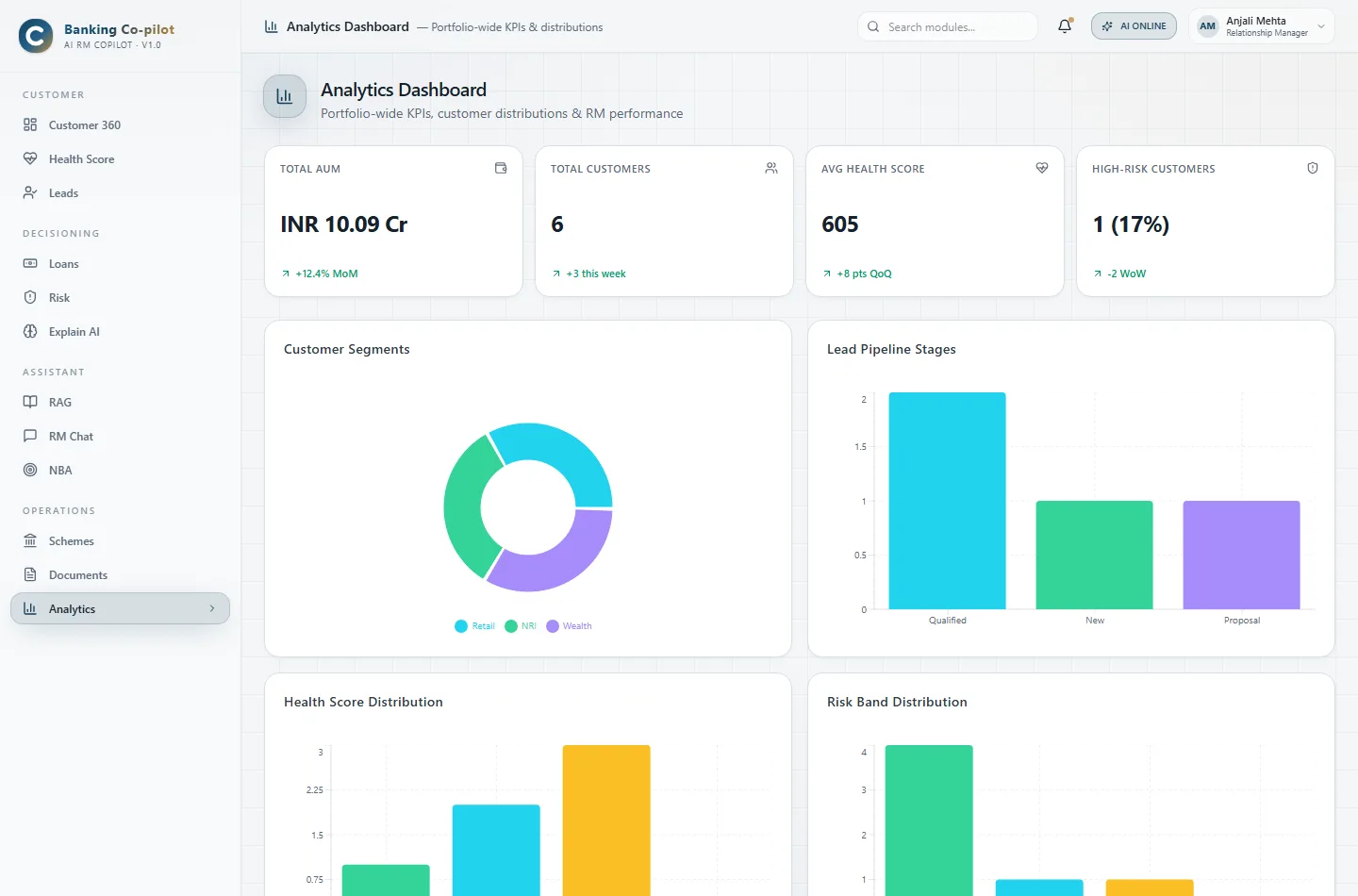This screenshot has height=896, width=1358.
Task: Click the purple Wealth donut segment
Action: (x=562, y=563)
